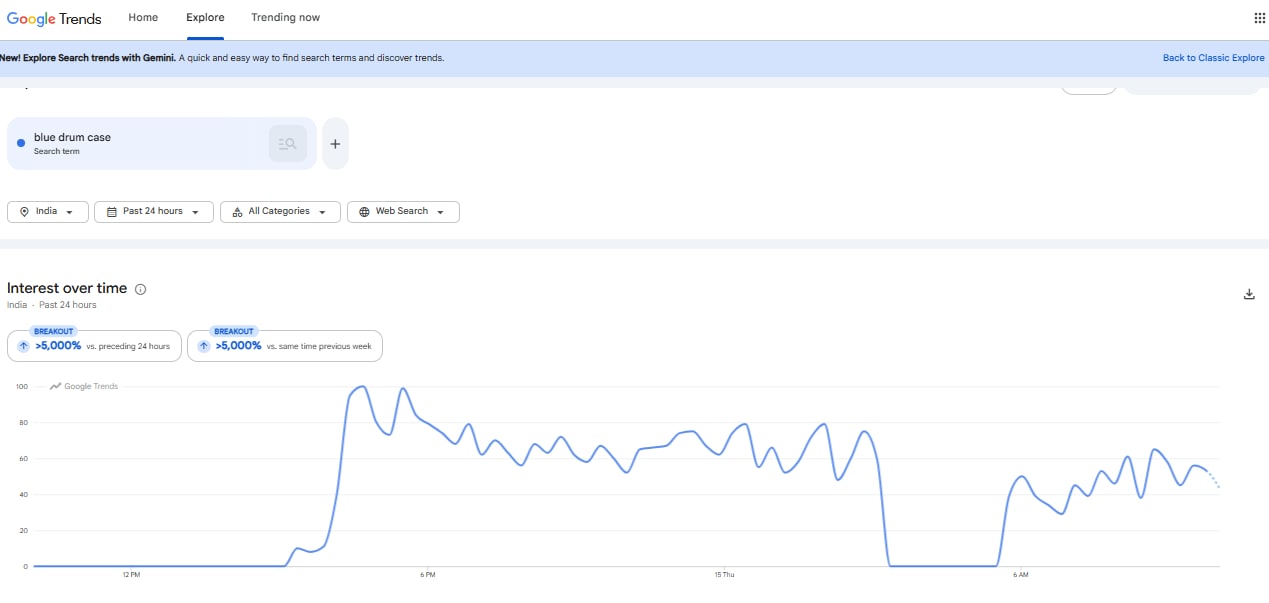Click the Interest over time heading

(67, 288)
